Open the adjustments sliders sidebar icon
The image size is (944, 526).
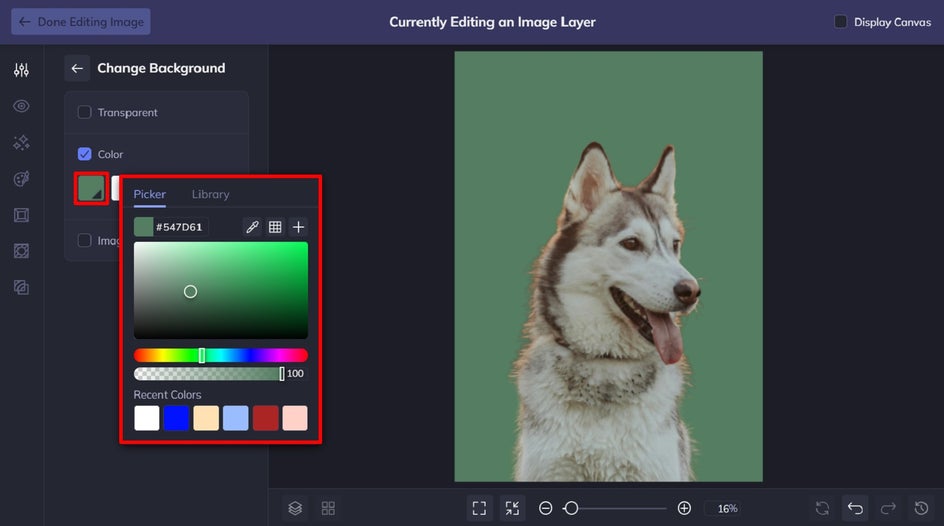21,70
